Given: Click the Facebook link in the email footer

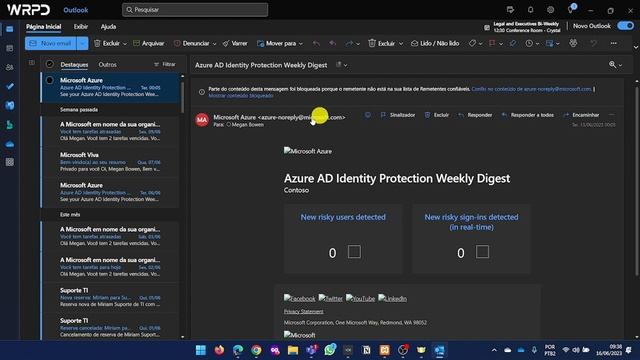Looking at the screenshot, I should point(300,298).
